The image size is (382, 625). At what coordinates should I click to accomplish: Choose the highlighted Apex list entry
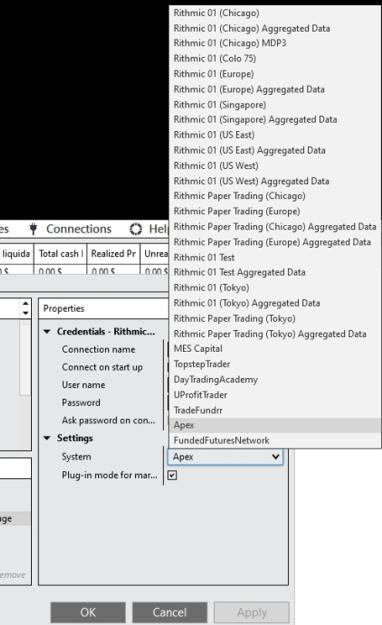274,425
